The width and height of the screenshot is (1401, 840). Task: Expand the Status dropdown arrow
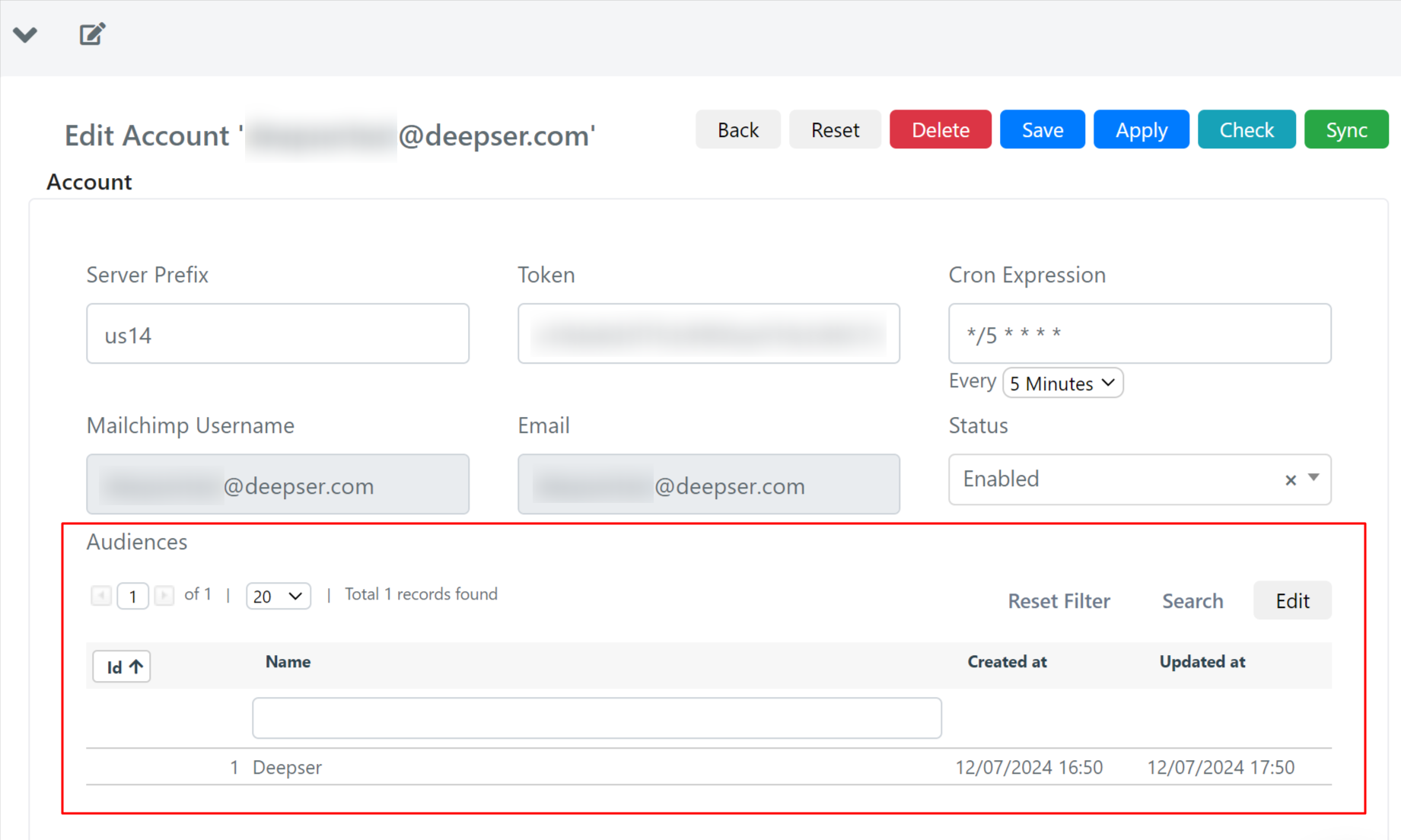(x=1313, y=478)
